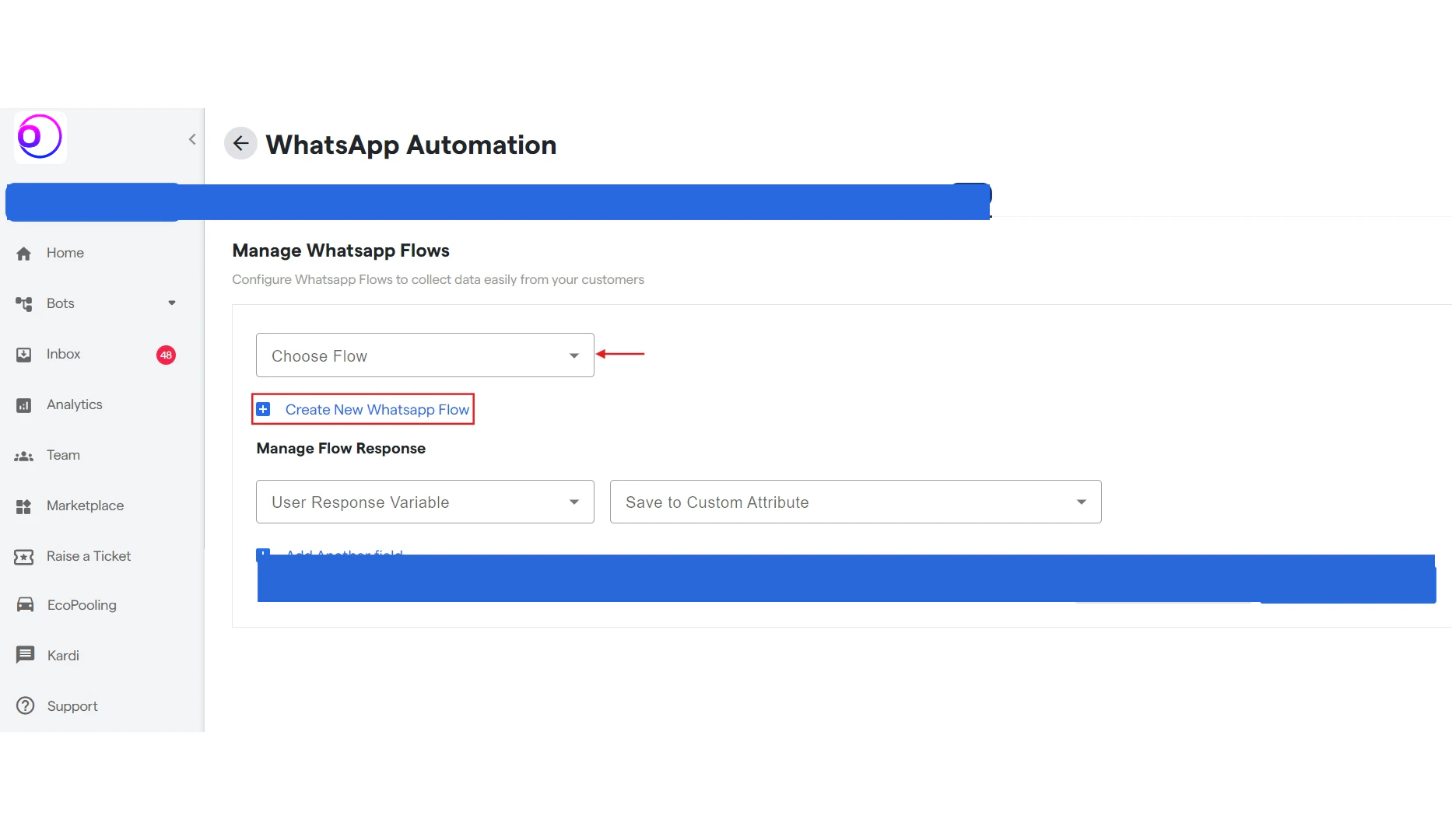Click the Manage Whatsapp Flows heading

click(x=341, y=250)
